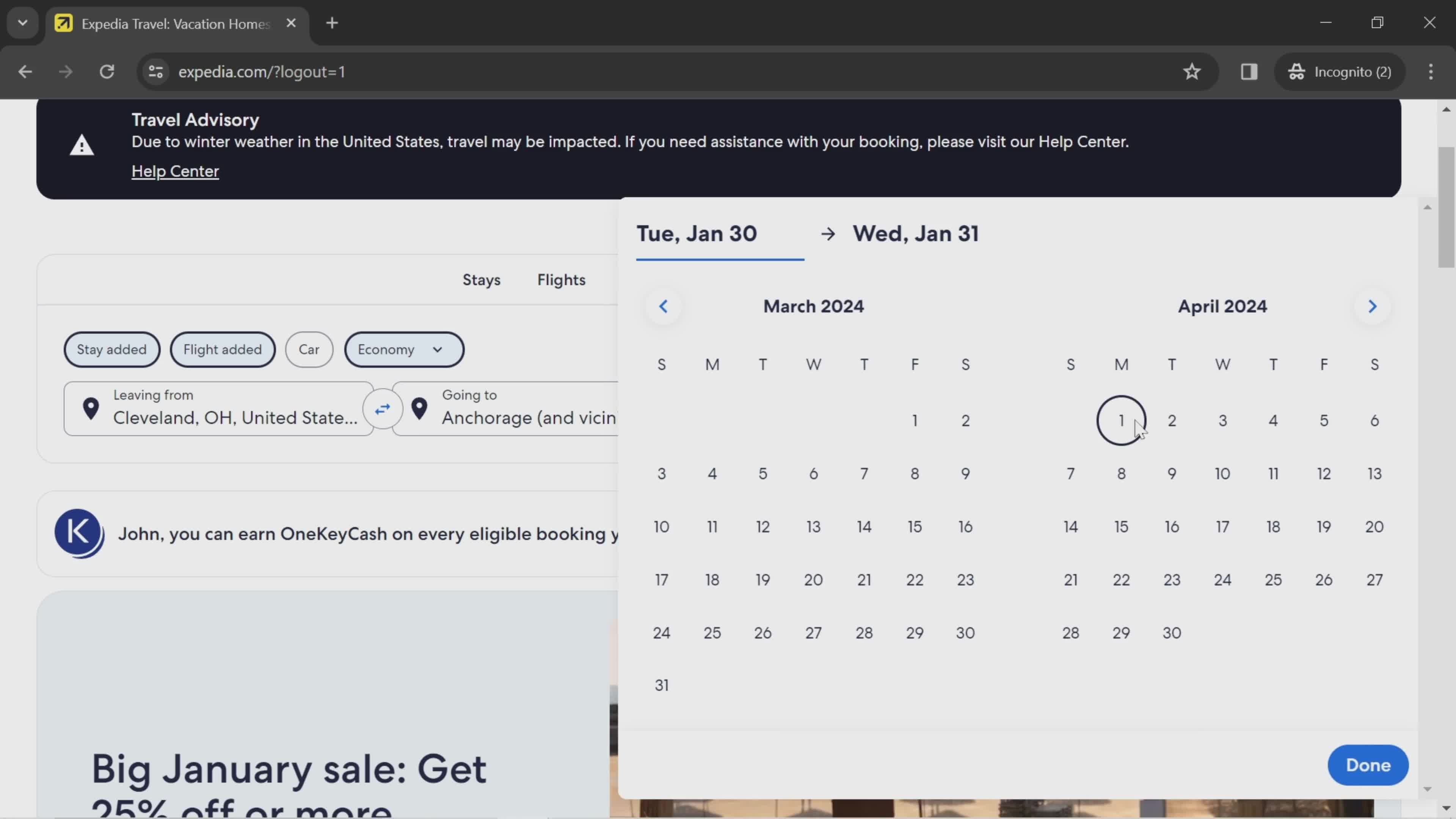This screenshot has width=1456, height=819.
Task: Click the Going to location pin icon
Action: (x=419, y=409)
